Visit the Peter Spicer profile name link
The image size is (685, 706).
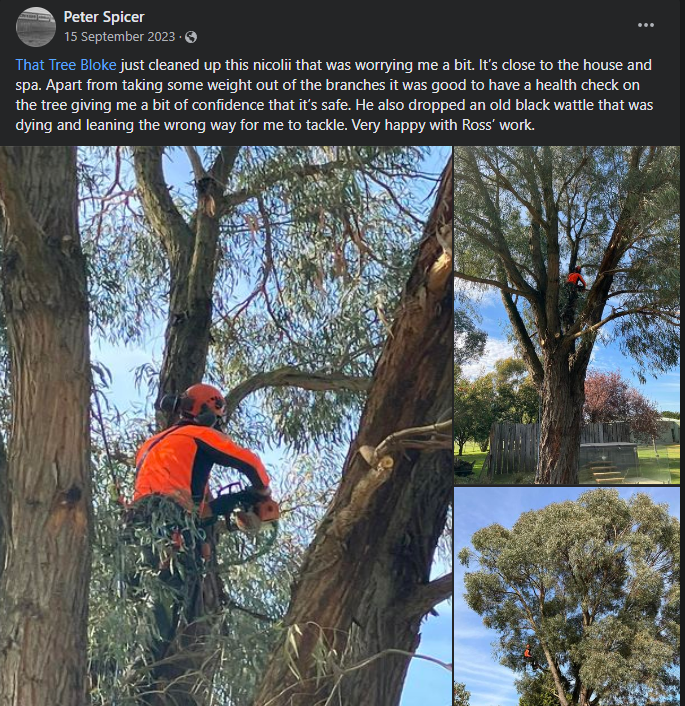click(x=104, y=17)
